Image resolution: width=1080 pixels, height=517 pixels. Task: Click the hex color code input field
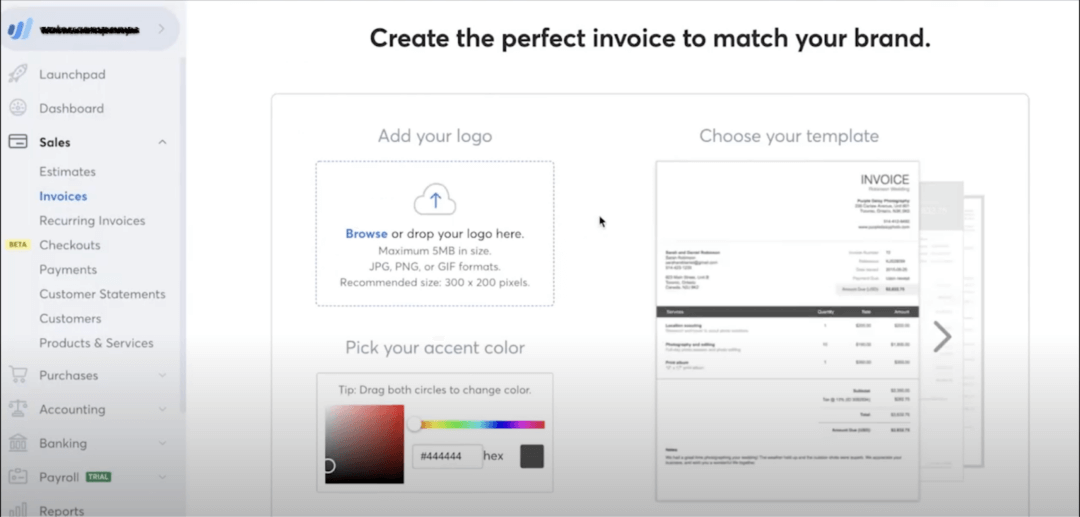point(447,457)
